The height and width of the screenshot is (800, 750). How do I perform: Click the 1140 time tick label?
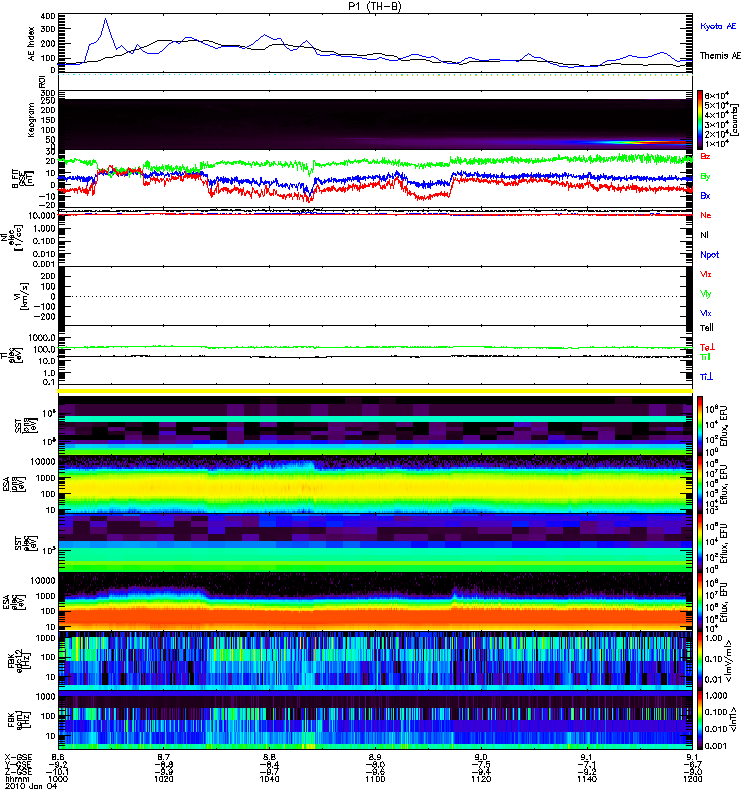[586, 779]
